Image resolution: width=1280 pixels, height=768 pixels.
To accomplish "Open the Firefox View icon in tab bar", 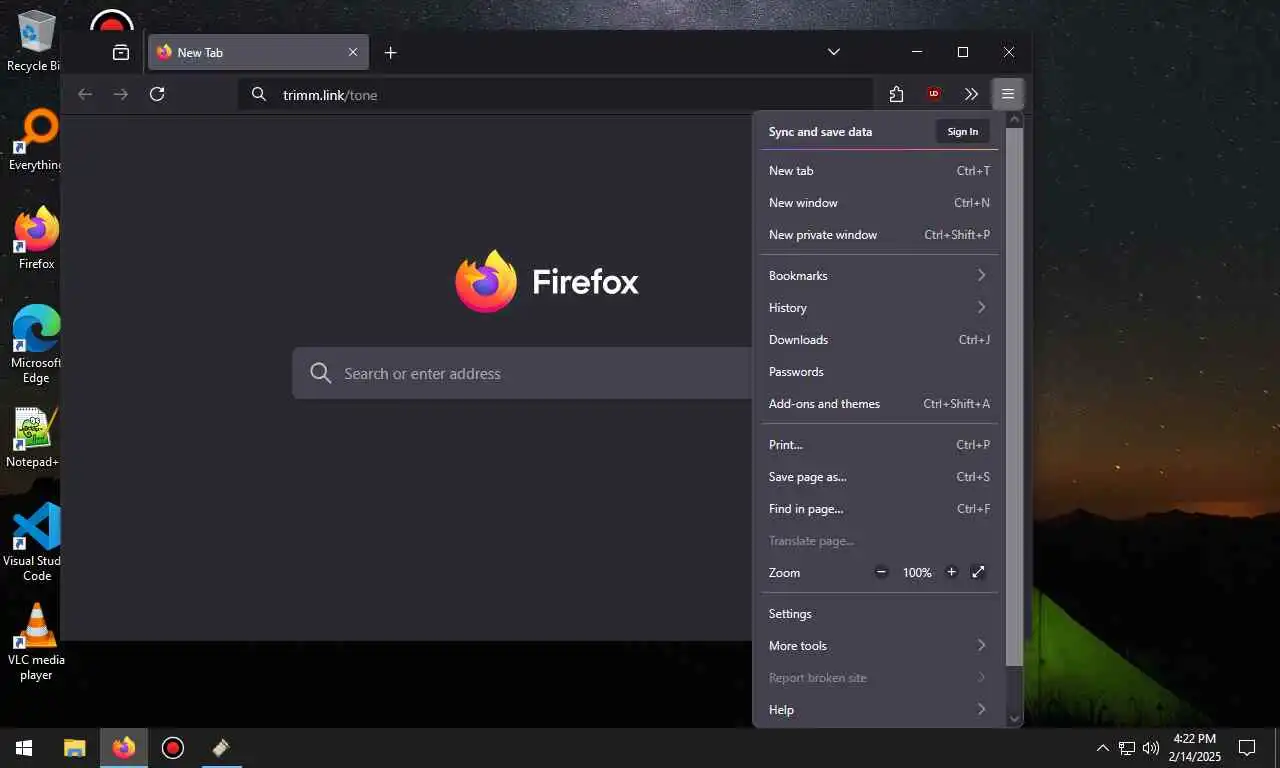I will (121, 52).
